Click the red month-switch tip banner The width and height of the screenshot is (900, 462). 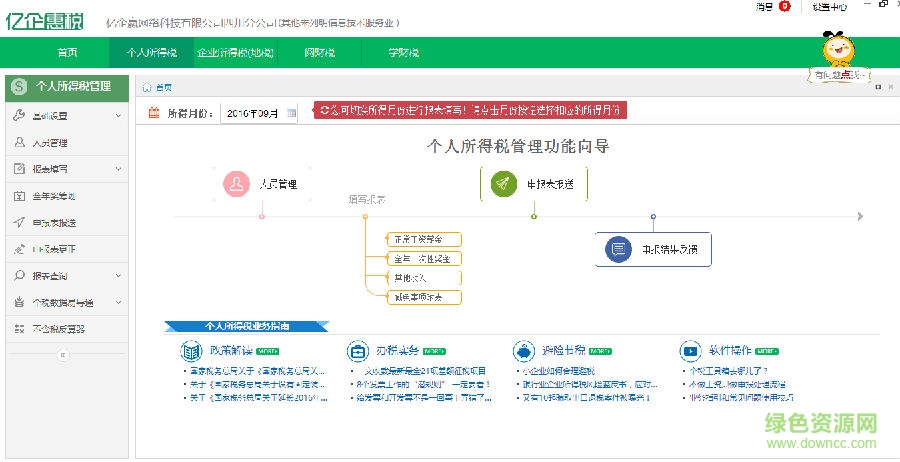tap(470, 111)
